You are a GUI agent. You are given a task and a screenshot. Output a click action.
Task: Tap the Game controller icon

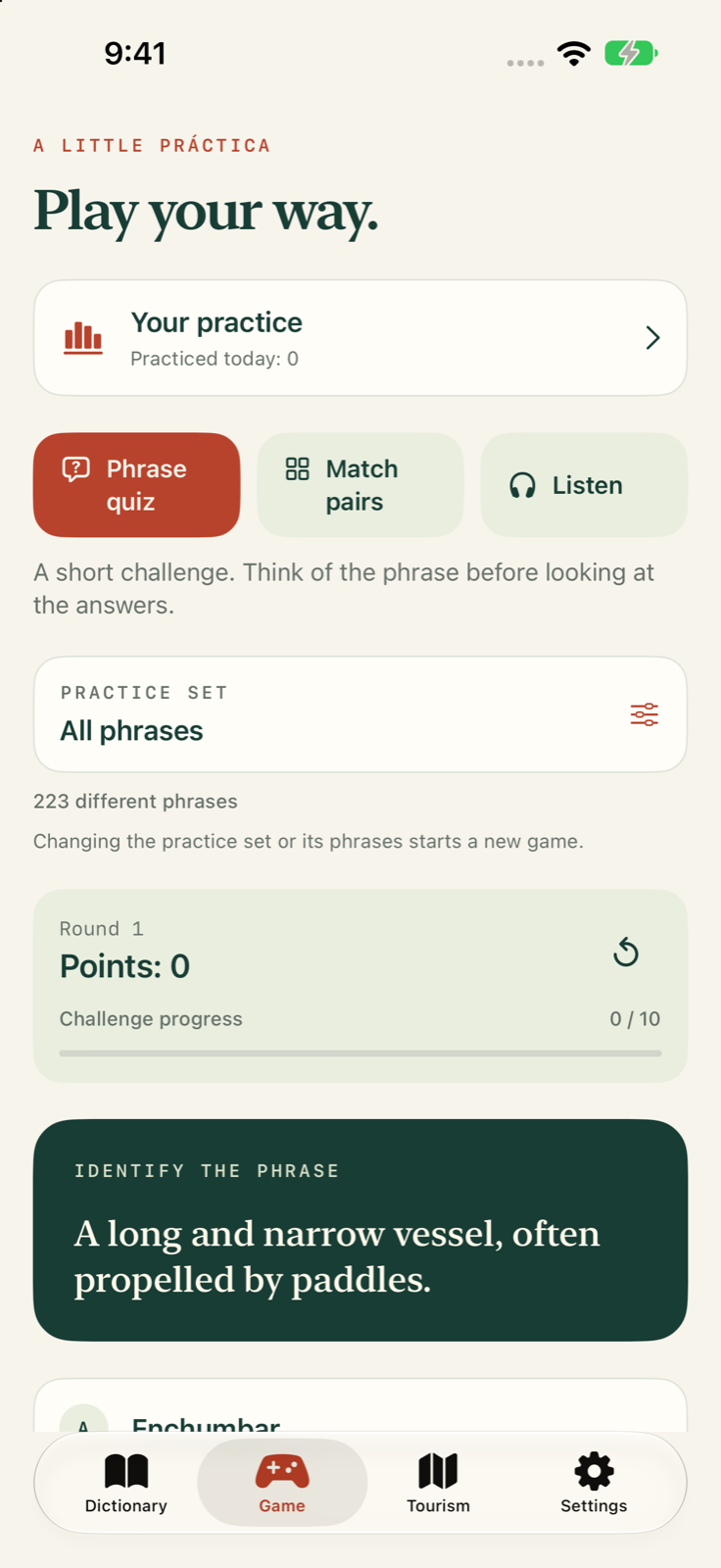coord(282,1471)
